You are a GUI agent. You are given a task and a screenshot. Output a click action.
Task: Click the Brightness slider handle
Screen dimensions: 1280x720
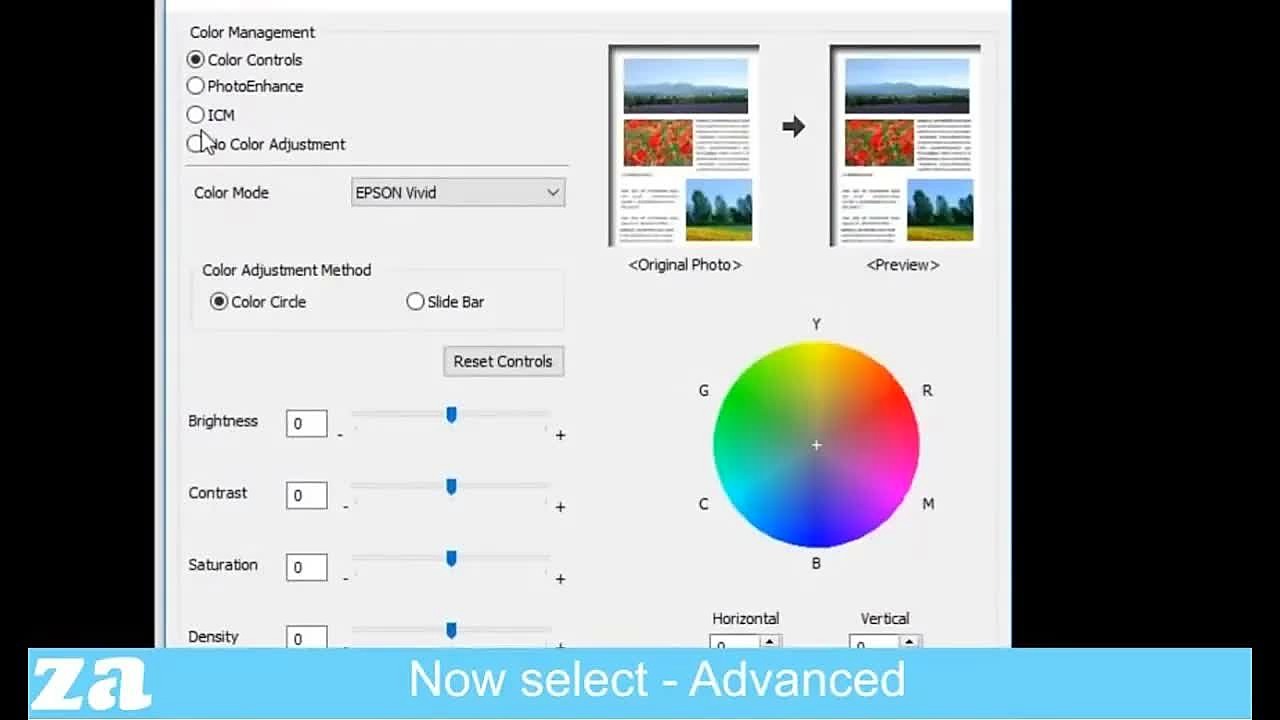coord(451,414)
